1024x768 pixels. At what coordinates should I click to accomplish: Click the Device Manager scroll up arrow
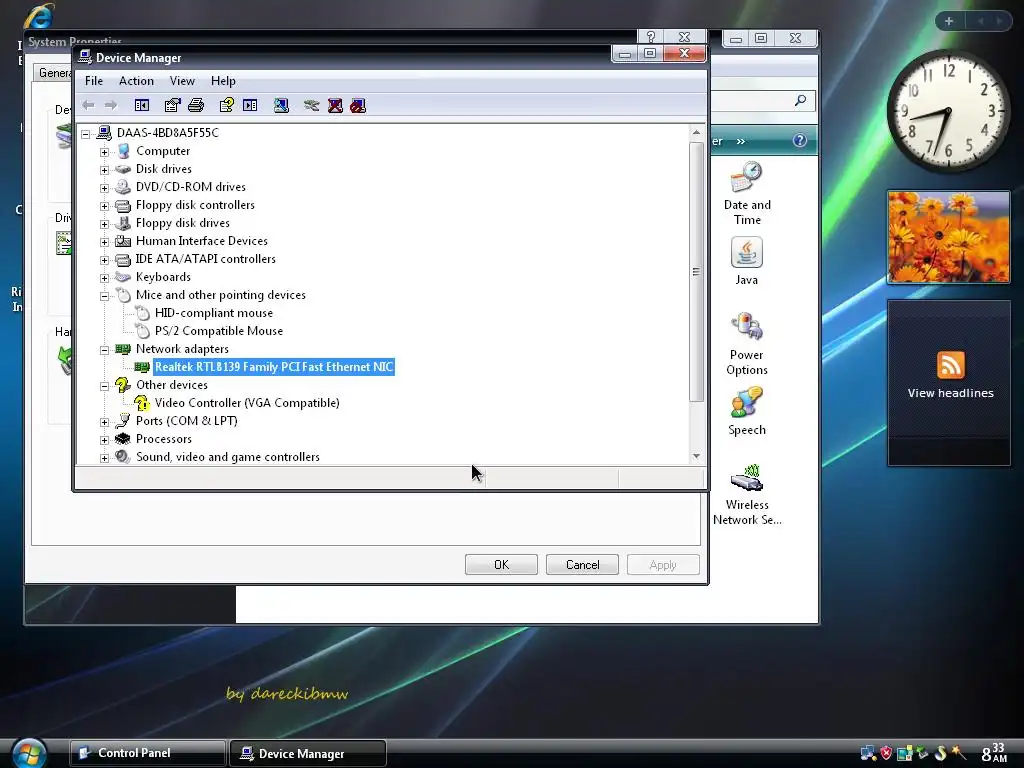696,133
